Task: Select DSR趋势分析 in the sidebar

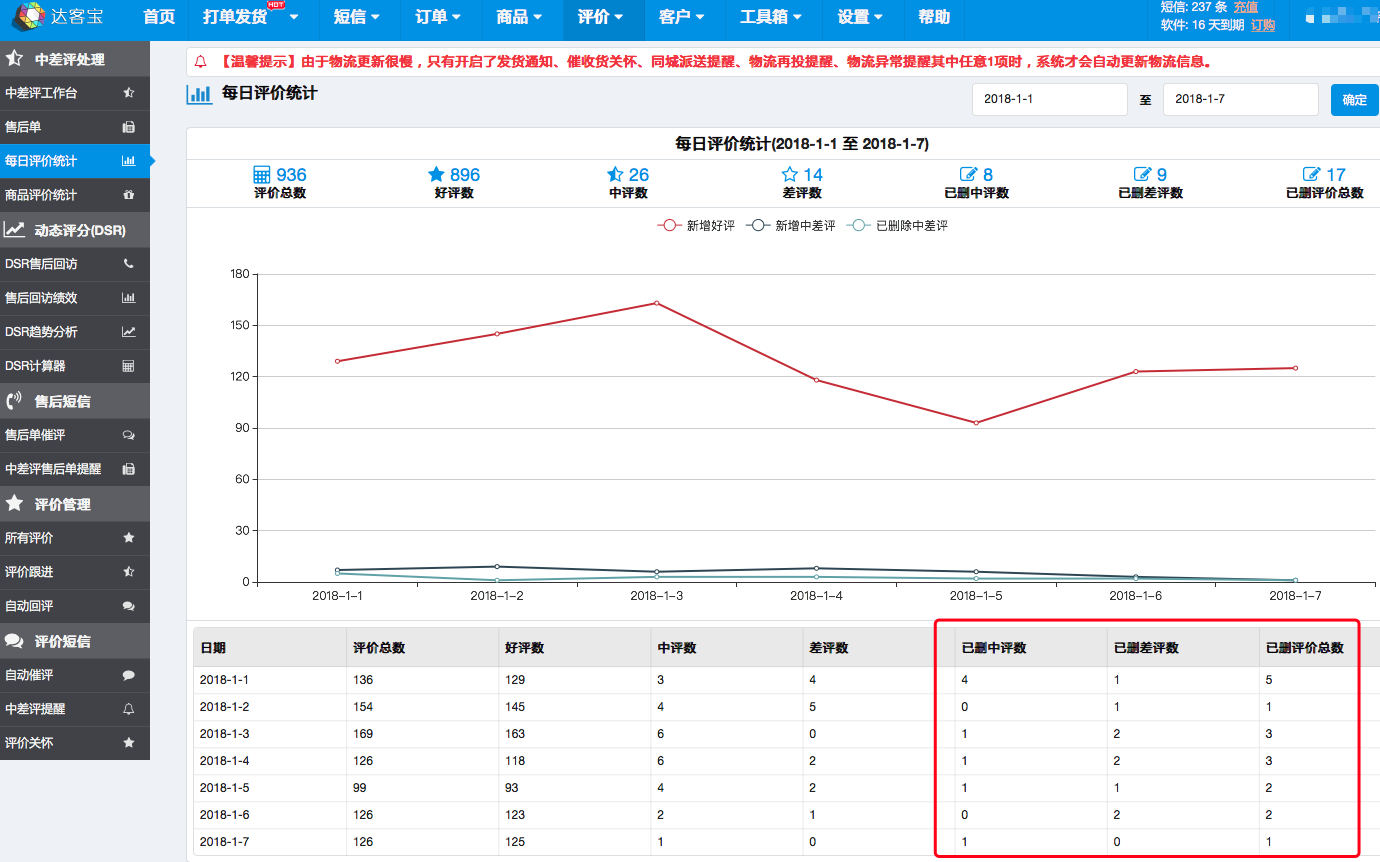Action: 75,332
